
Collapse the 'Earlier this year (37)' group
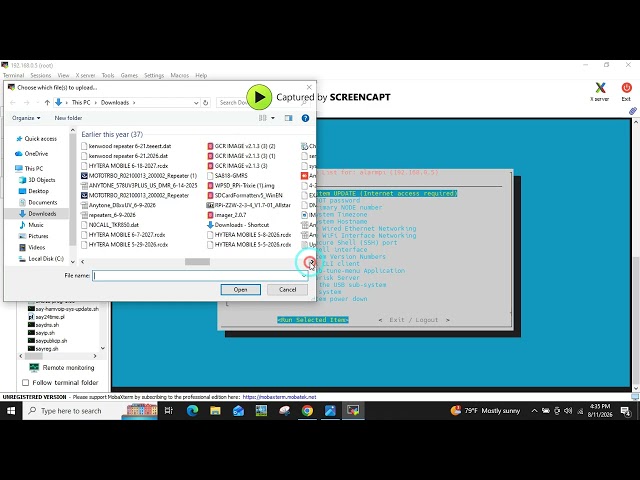(x=112, y=134)
